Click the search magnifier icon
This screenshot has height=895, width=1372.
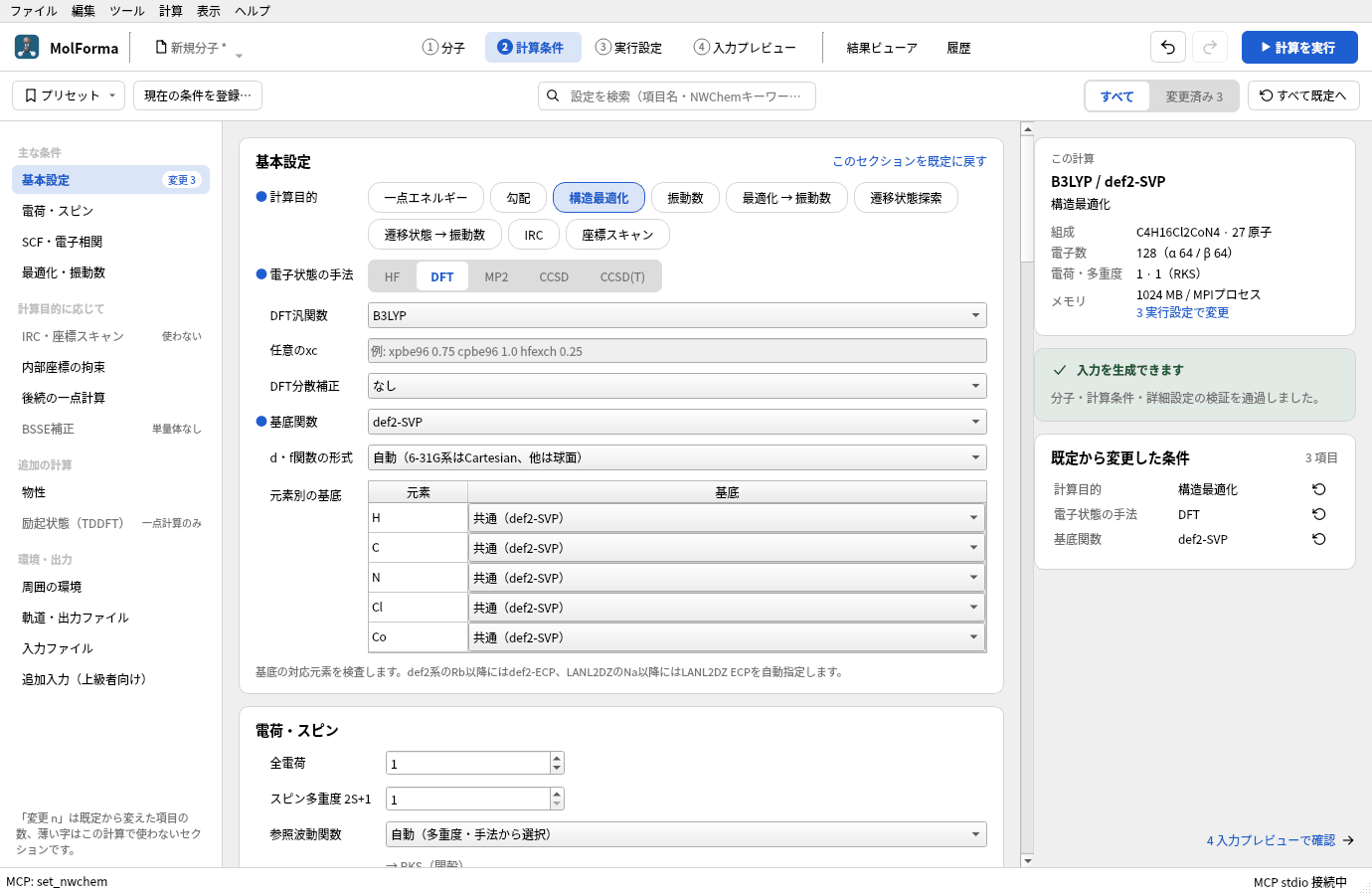click(x=553, y=96)
